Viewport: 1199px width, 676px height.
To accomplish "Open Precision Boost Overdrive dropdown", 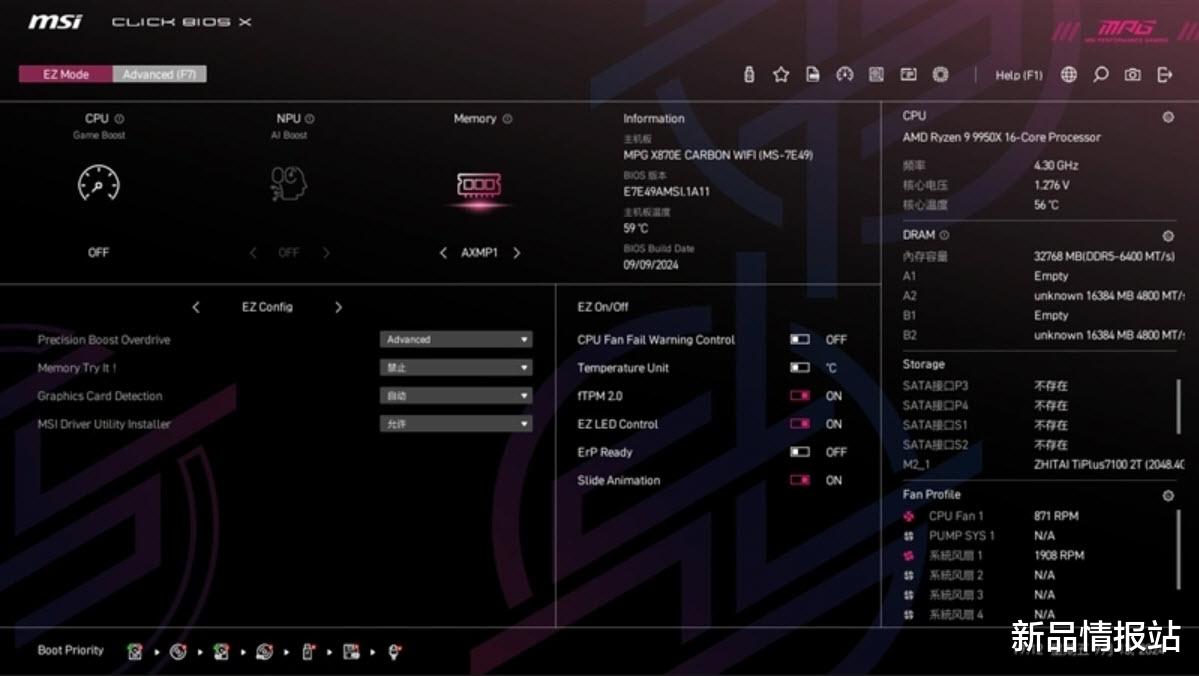I will (x=456, y=340).
